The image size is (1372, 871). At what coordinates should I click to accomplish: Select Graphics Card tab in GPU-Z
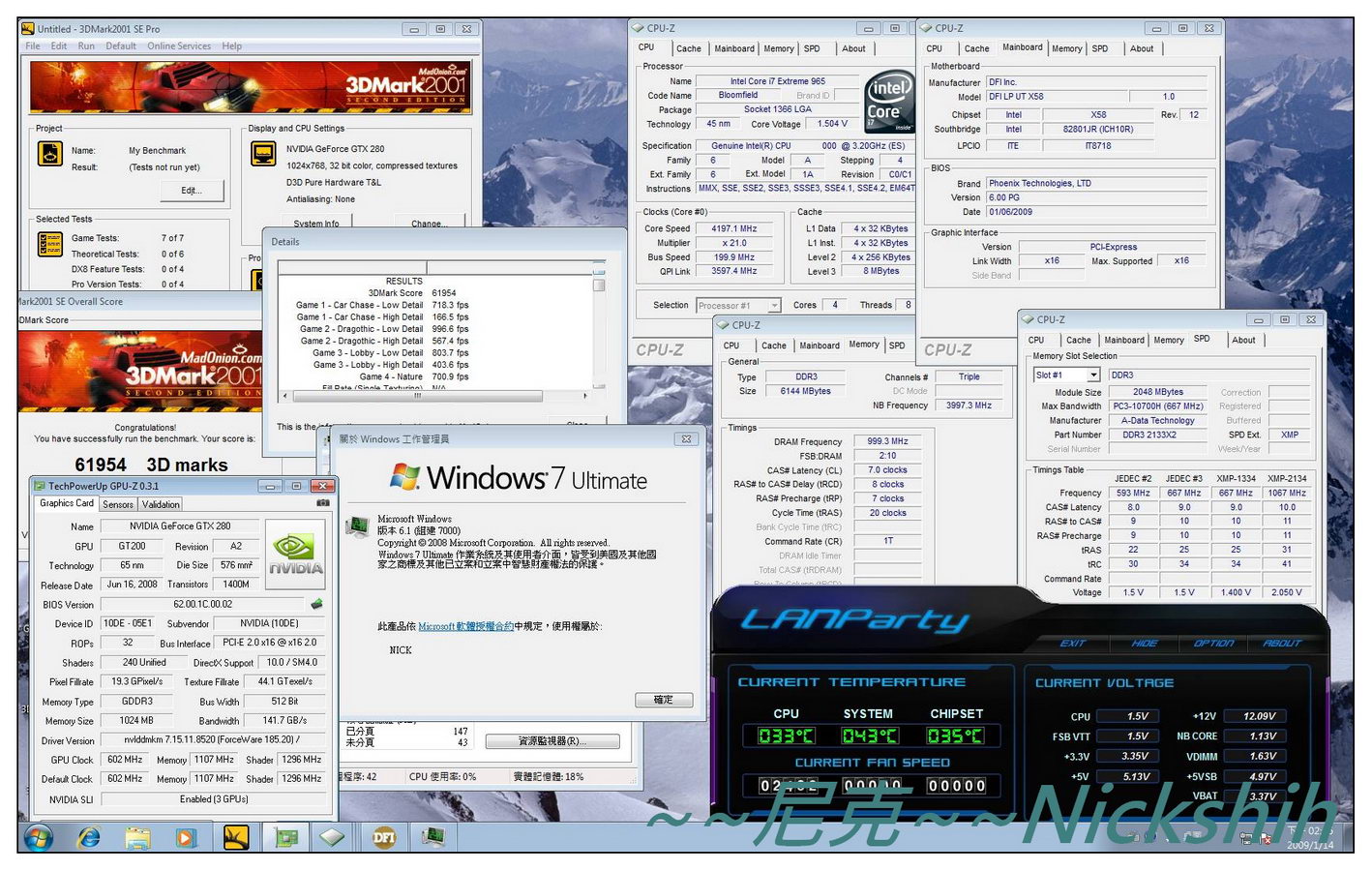(x=67, y=503)
